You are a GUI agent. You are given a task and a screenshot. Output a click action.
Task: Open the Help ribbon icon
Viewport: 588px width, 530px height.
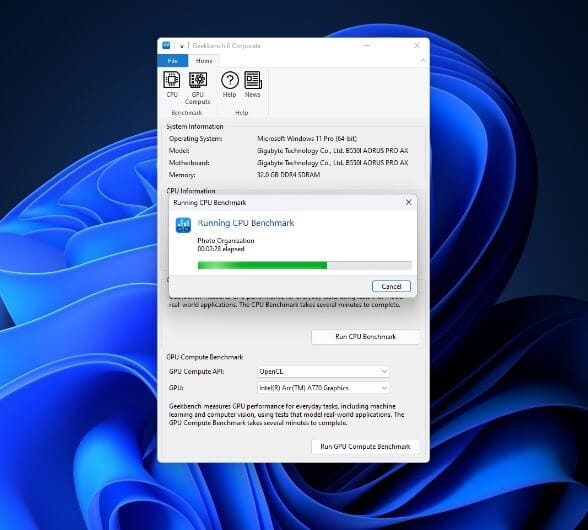pos(230,84)
